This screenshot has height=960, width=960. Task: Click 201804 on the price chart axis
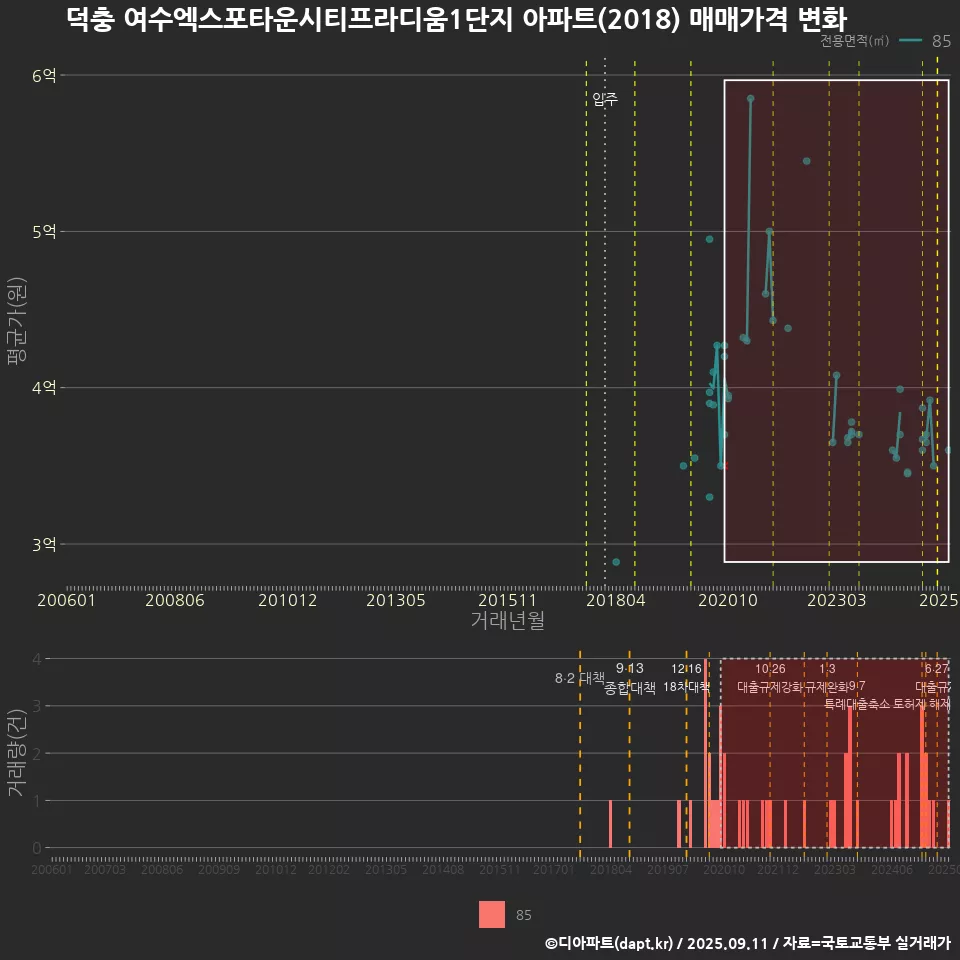point(616,600)
